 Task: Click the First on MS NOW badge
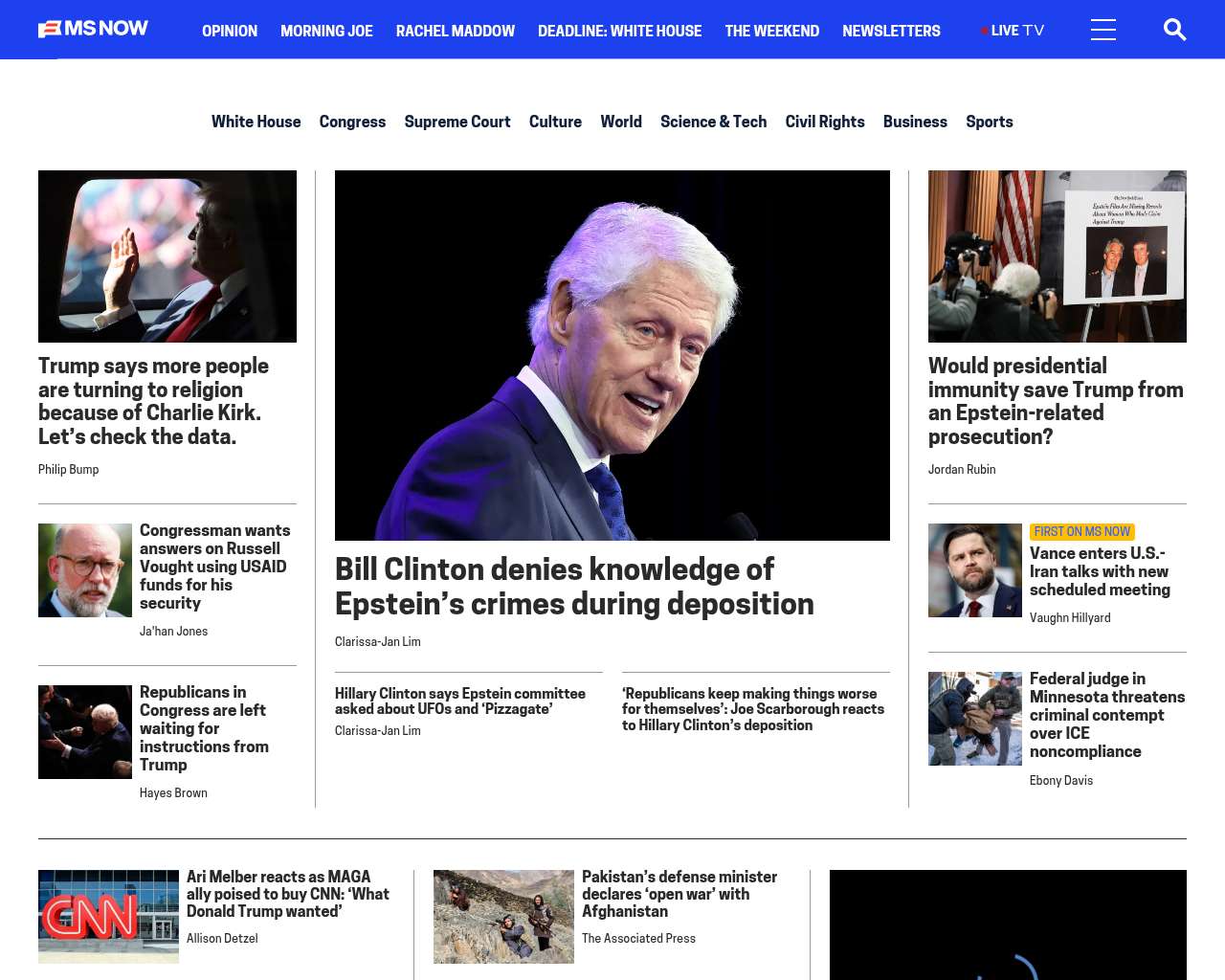(x=1081, y=531)
